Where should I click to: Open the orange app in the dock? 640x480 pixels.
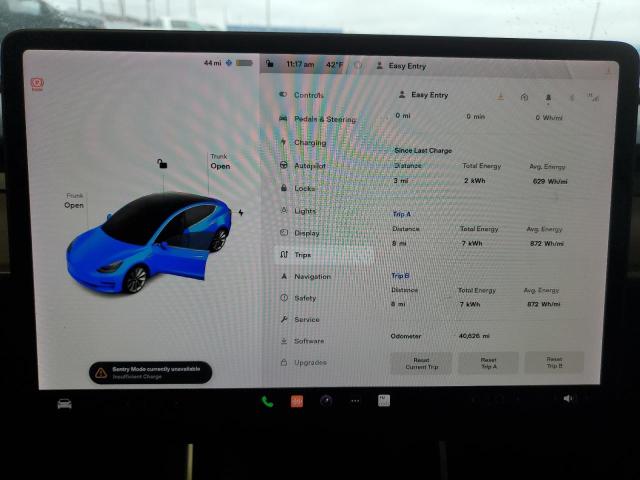(297, 402)
